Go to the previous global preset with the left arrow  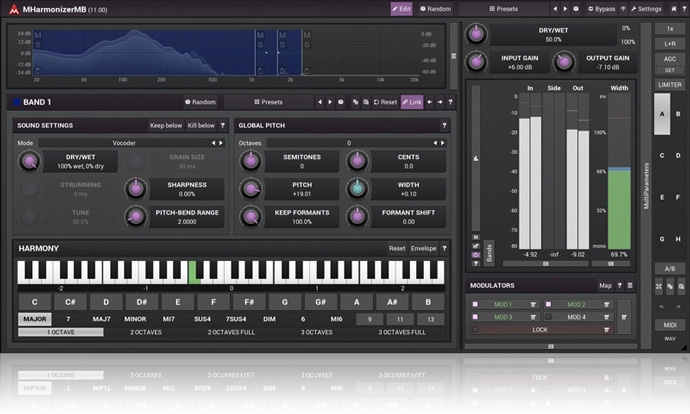[x=556, y=8]
